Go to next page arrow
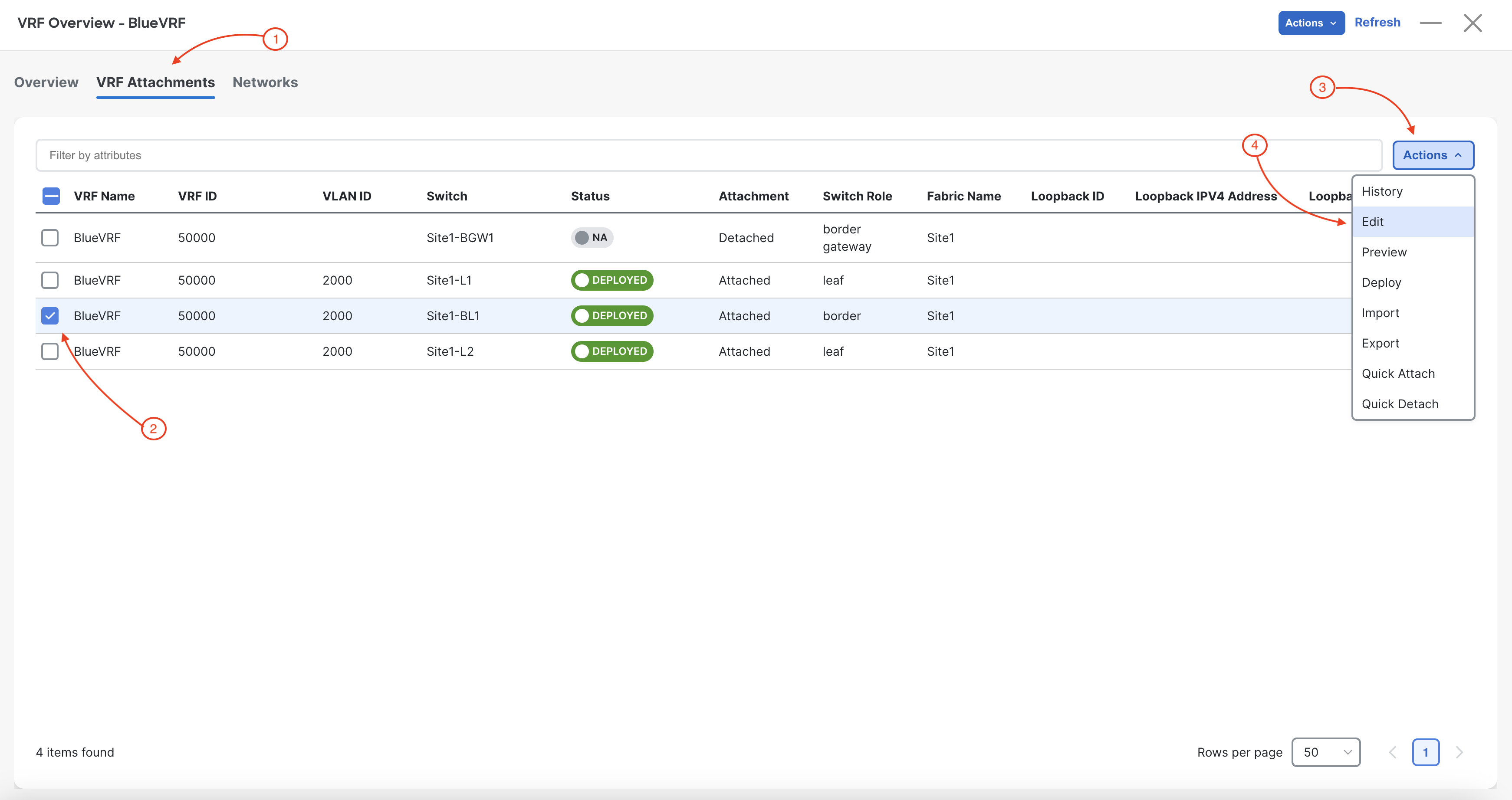The width and height of the screenshot is (1512, 800). 1459,752
